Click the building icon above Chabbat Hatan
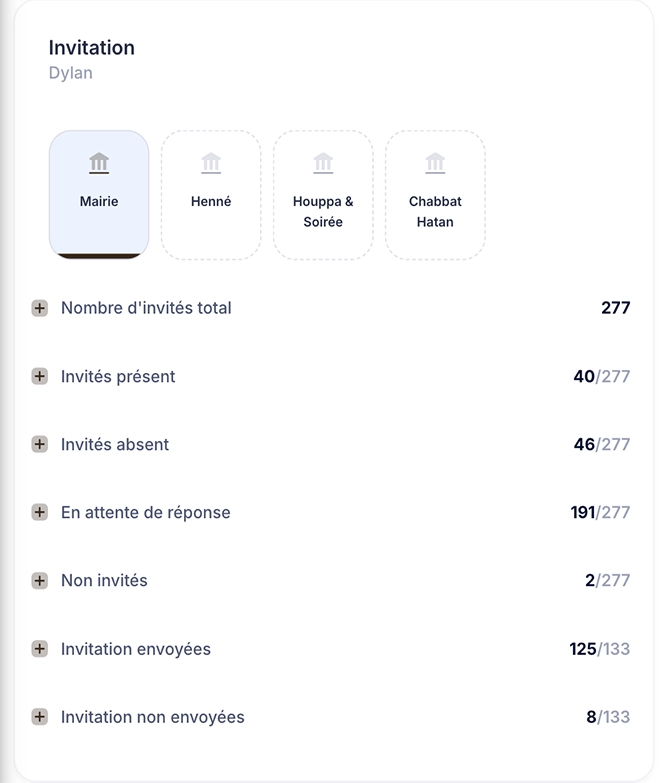The image size is (668, 783). click(x=435, y=163)
